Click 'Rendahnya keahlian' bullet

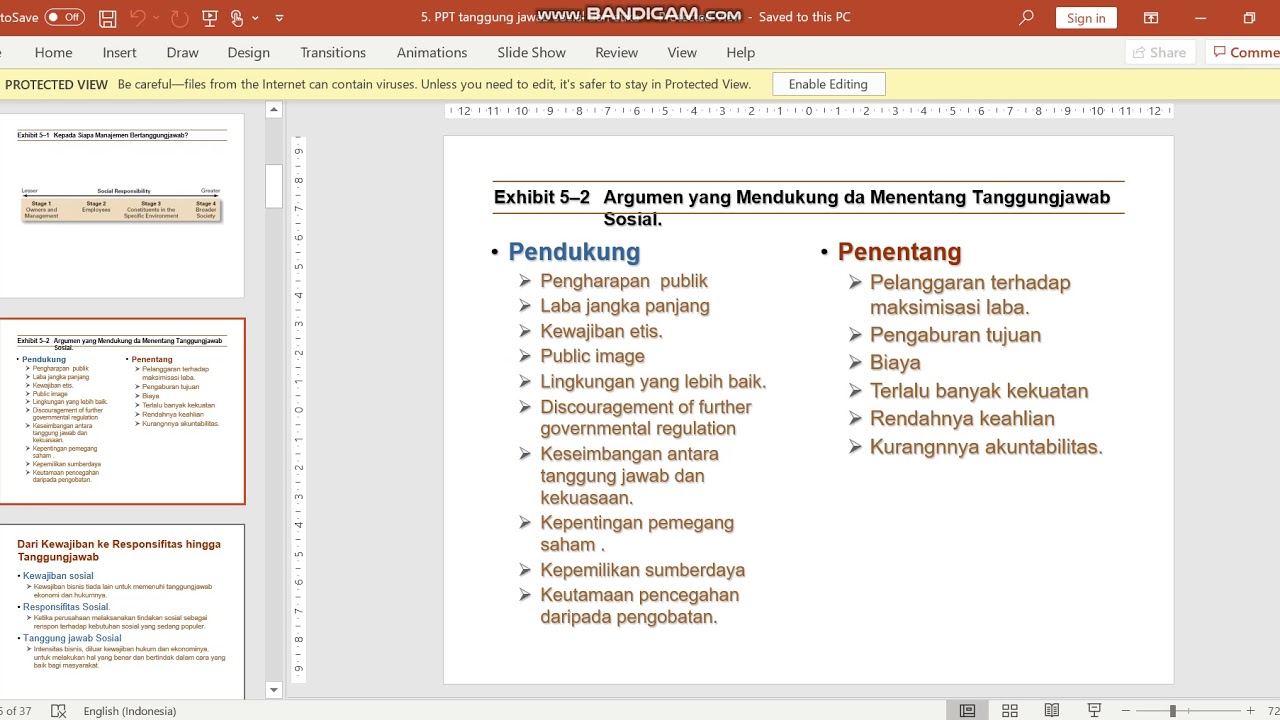[962, 419]
